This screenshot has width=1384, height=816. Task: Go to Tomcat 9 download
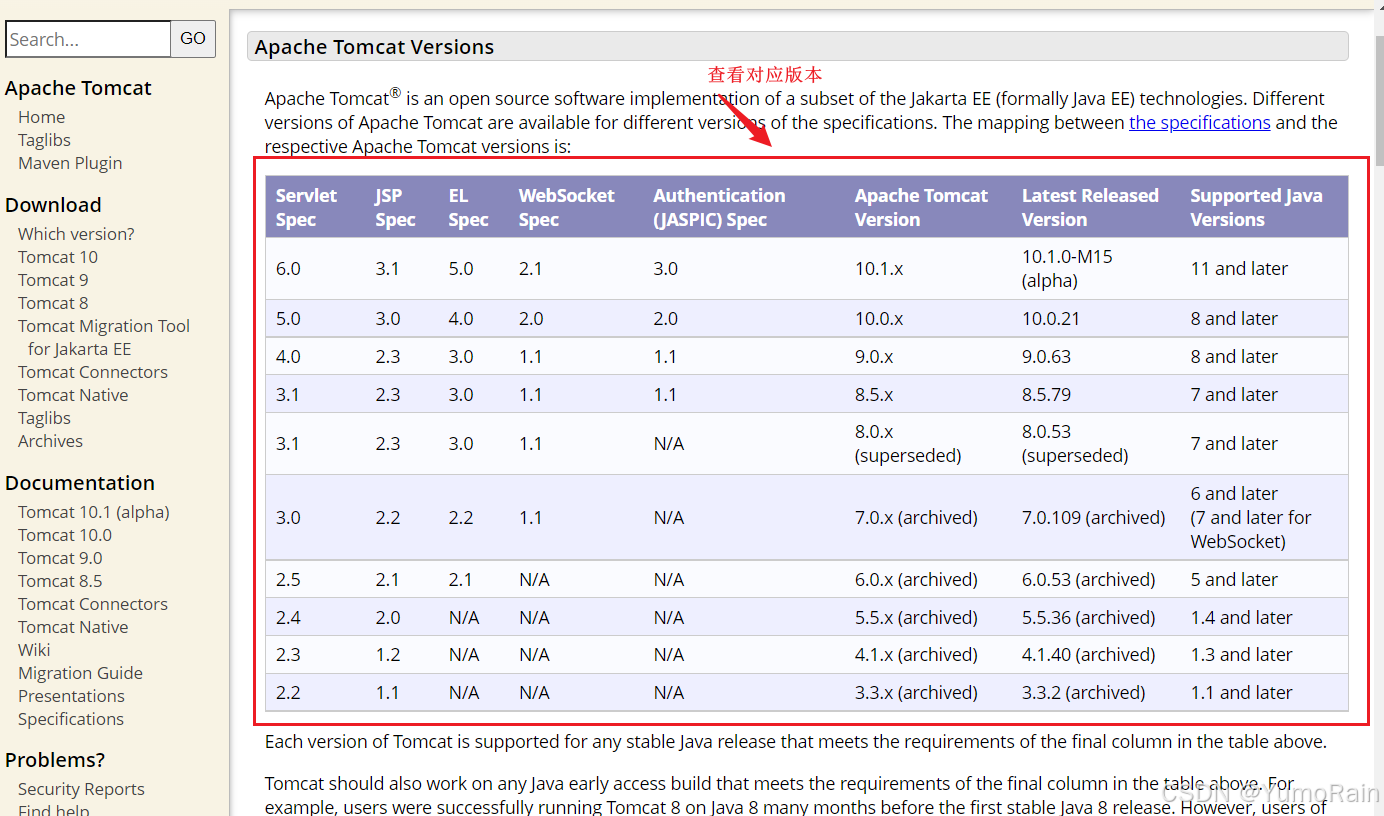(53, 280)
